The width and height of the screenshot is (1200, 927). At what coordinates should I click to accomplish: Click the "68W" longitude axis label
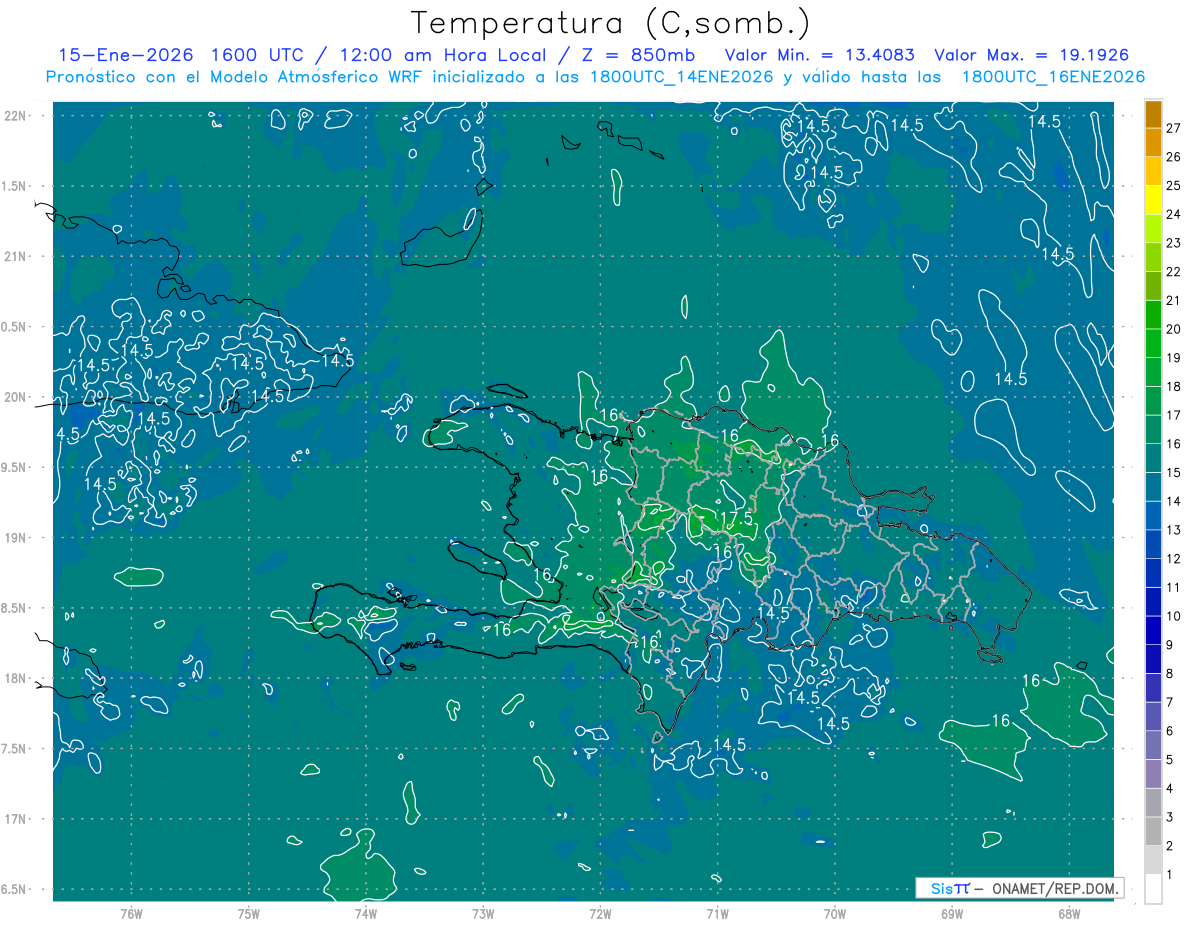coord(1069,915)
